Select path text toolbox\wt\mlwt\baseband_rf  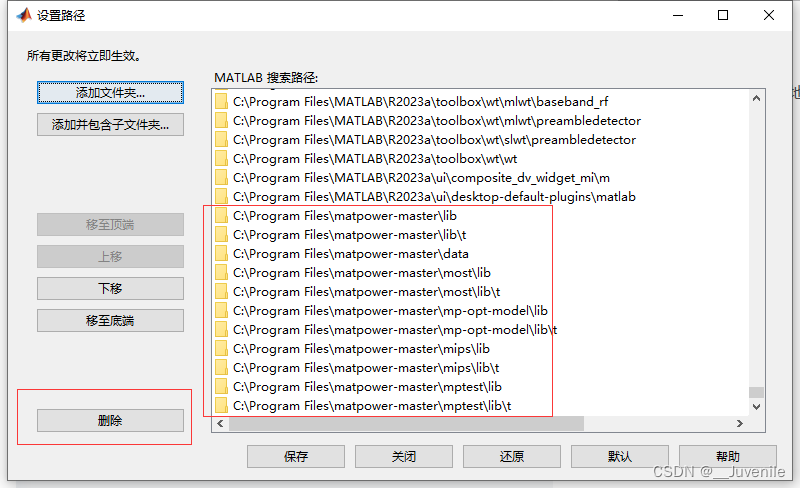click(420, 102)
